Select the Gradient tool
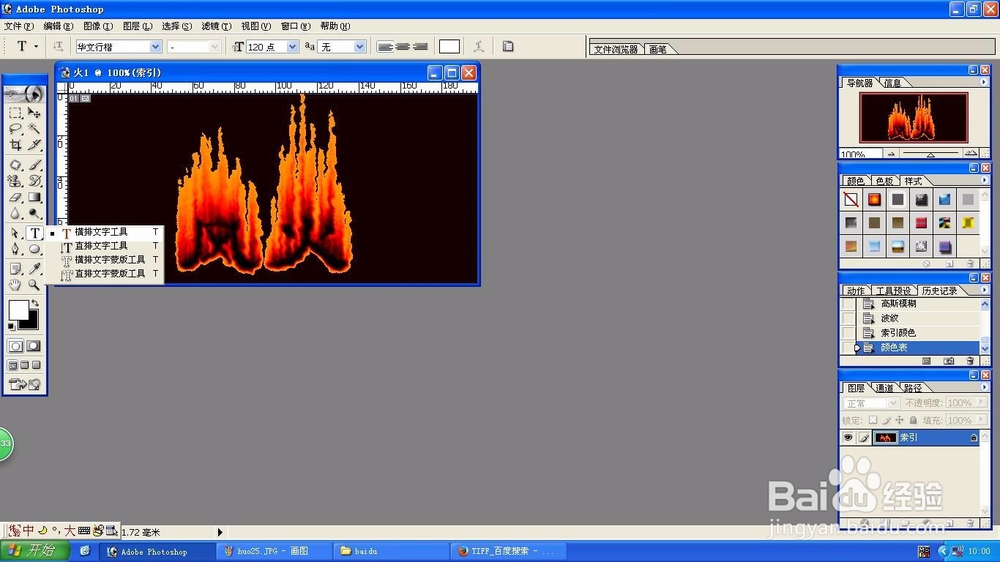This screenshot has width=1000, height=562. pos(34,197)
